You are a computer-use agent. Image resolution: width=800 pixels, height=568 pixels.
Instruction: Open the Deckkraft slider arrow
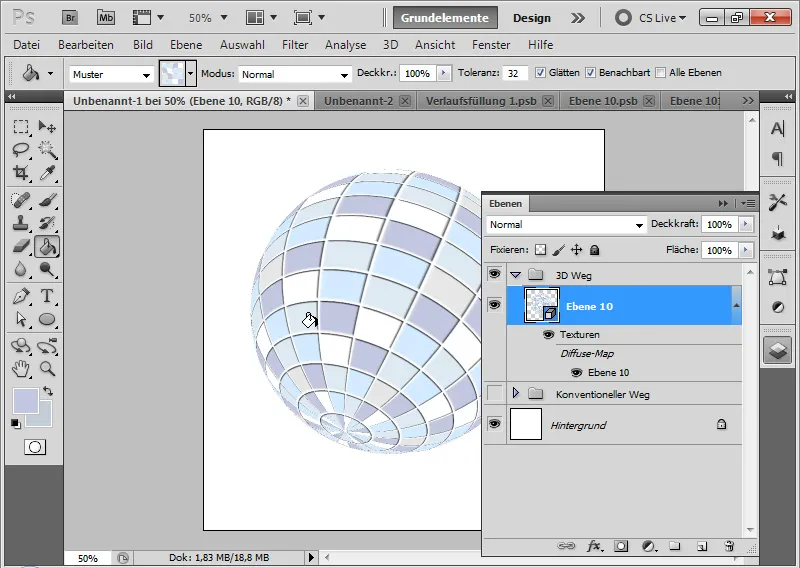tap(746, 224)
